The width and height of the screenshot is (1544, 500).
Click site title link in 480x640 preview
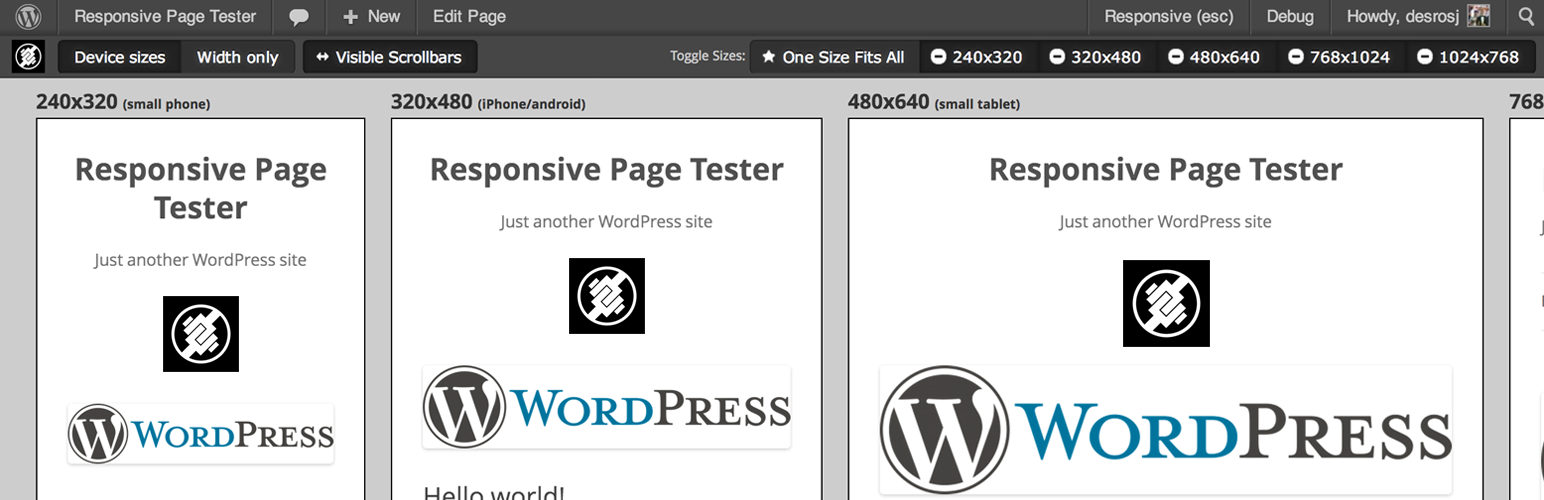pyautogui.click(x=1166, y=169)
